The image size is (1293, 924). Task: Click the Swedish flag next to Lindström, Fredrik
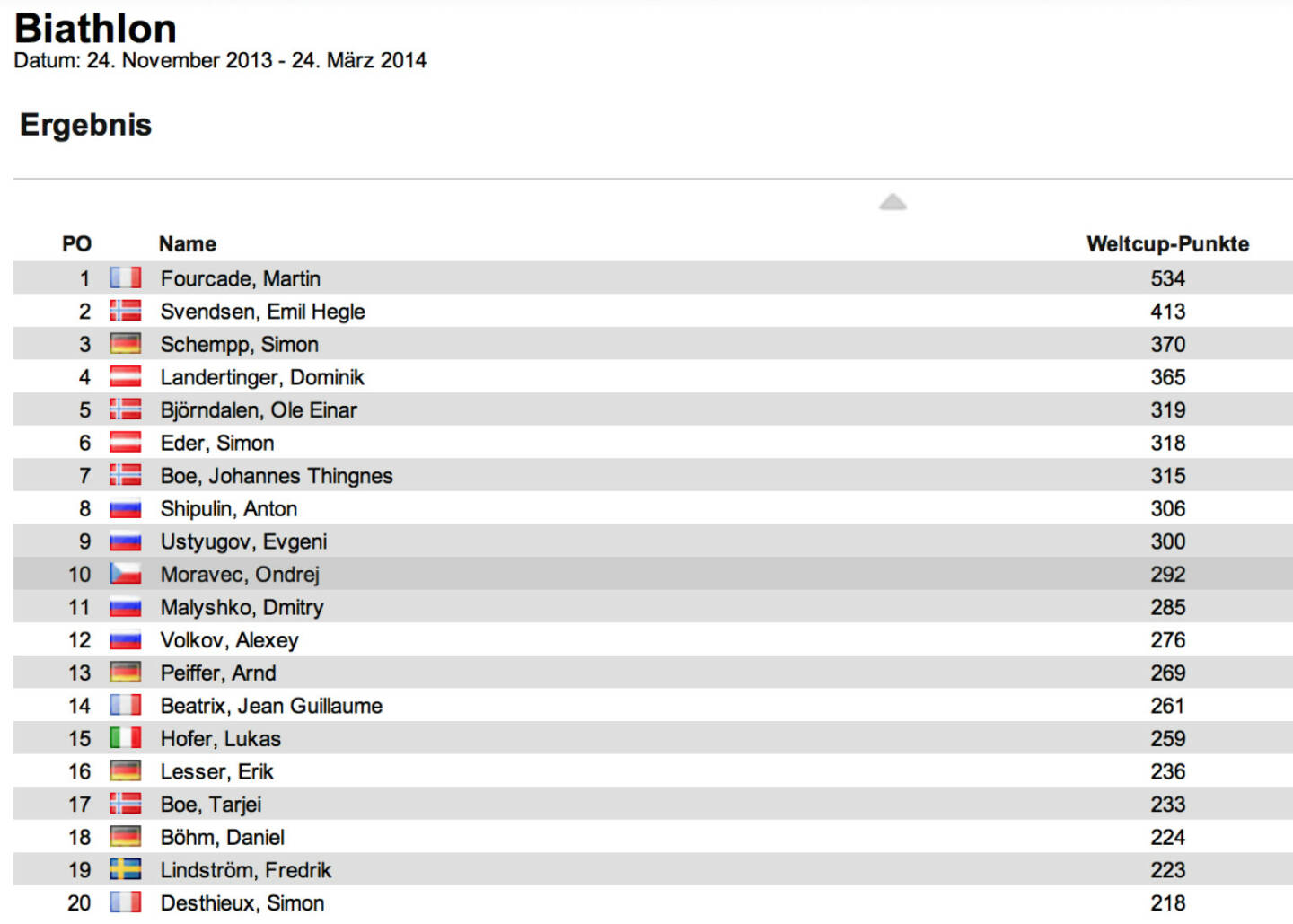pos(126,869)
